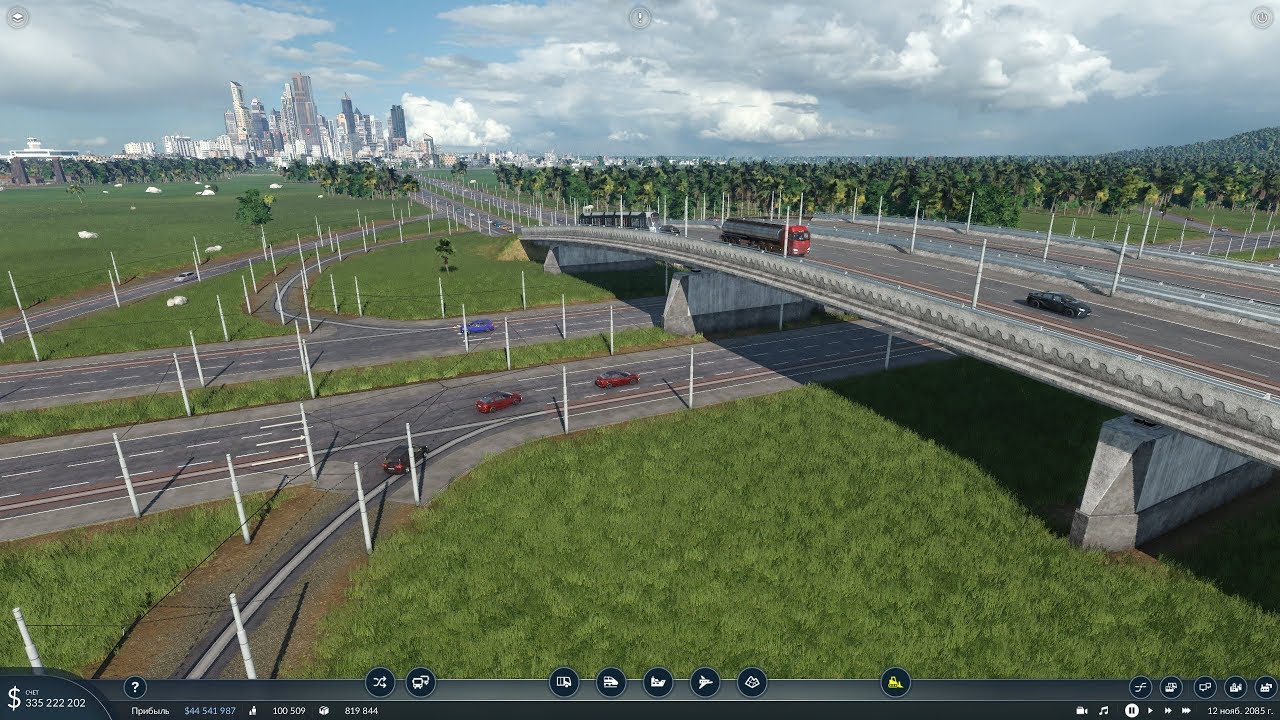The image size is (1280, 720).
Task: Set game to normal play speed
Action: point(1150,710)
